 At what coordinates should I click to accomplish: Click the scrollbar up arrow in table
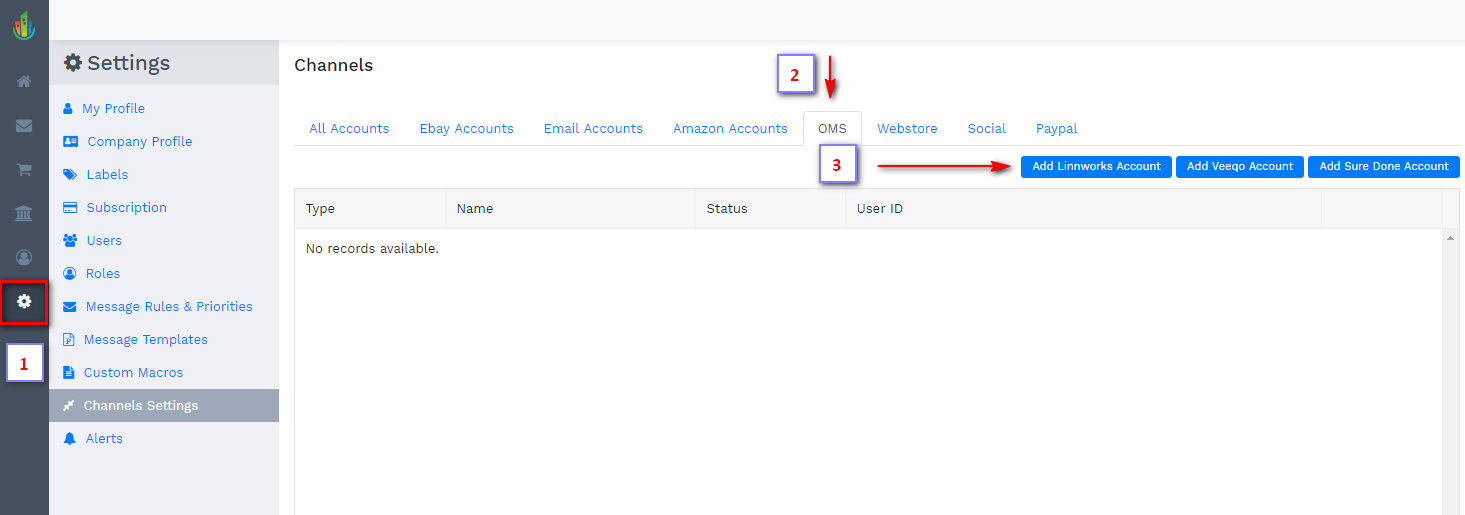point(1450,239)
